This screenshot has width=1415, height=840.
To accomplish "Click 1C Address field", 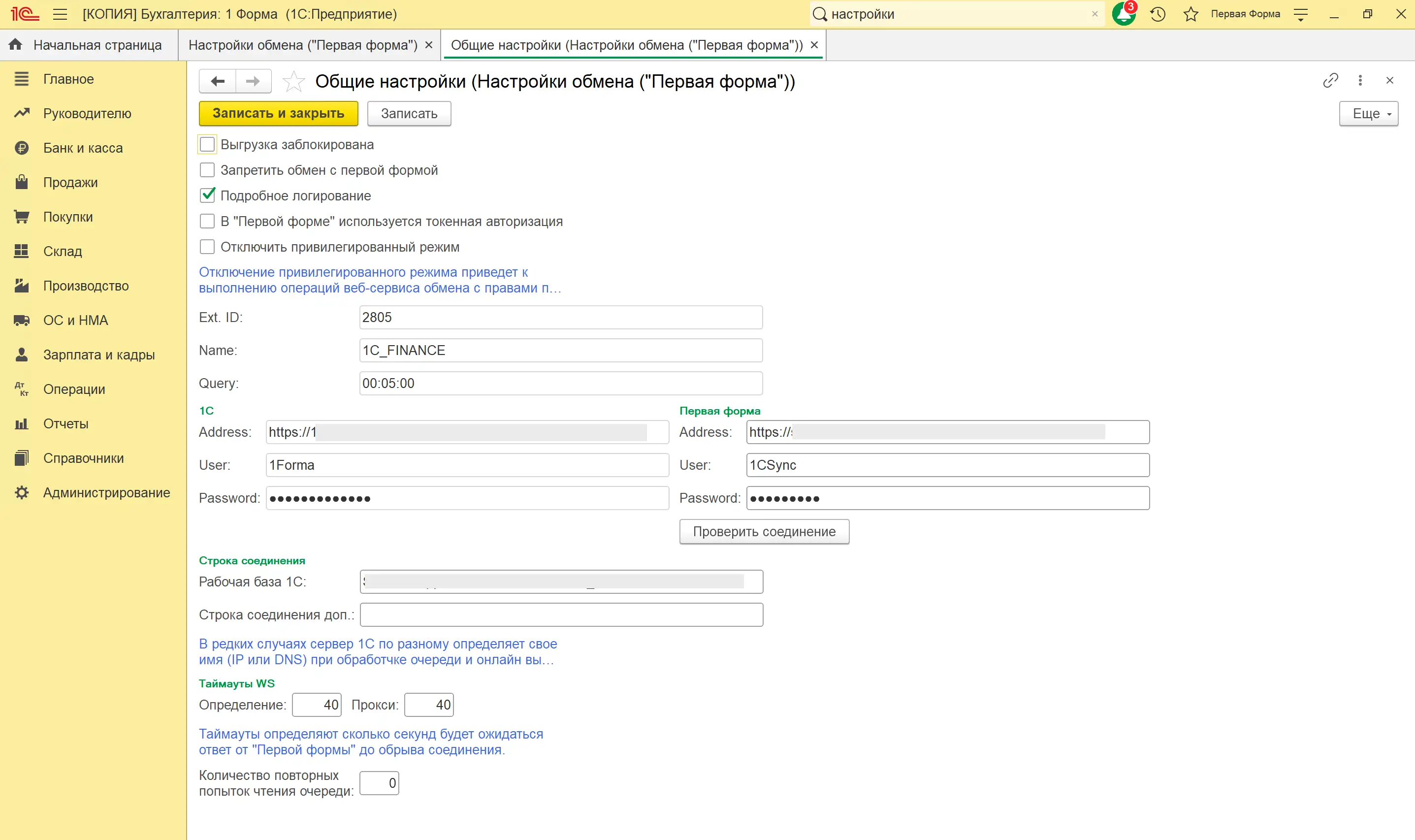I will [x=468, y=432].
